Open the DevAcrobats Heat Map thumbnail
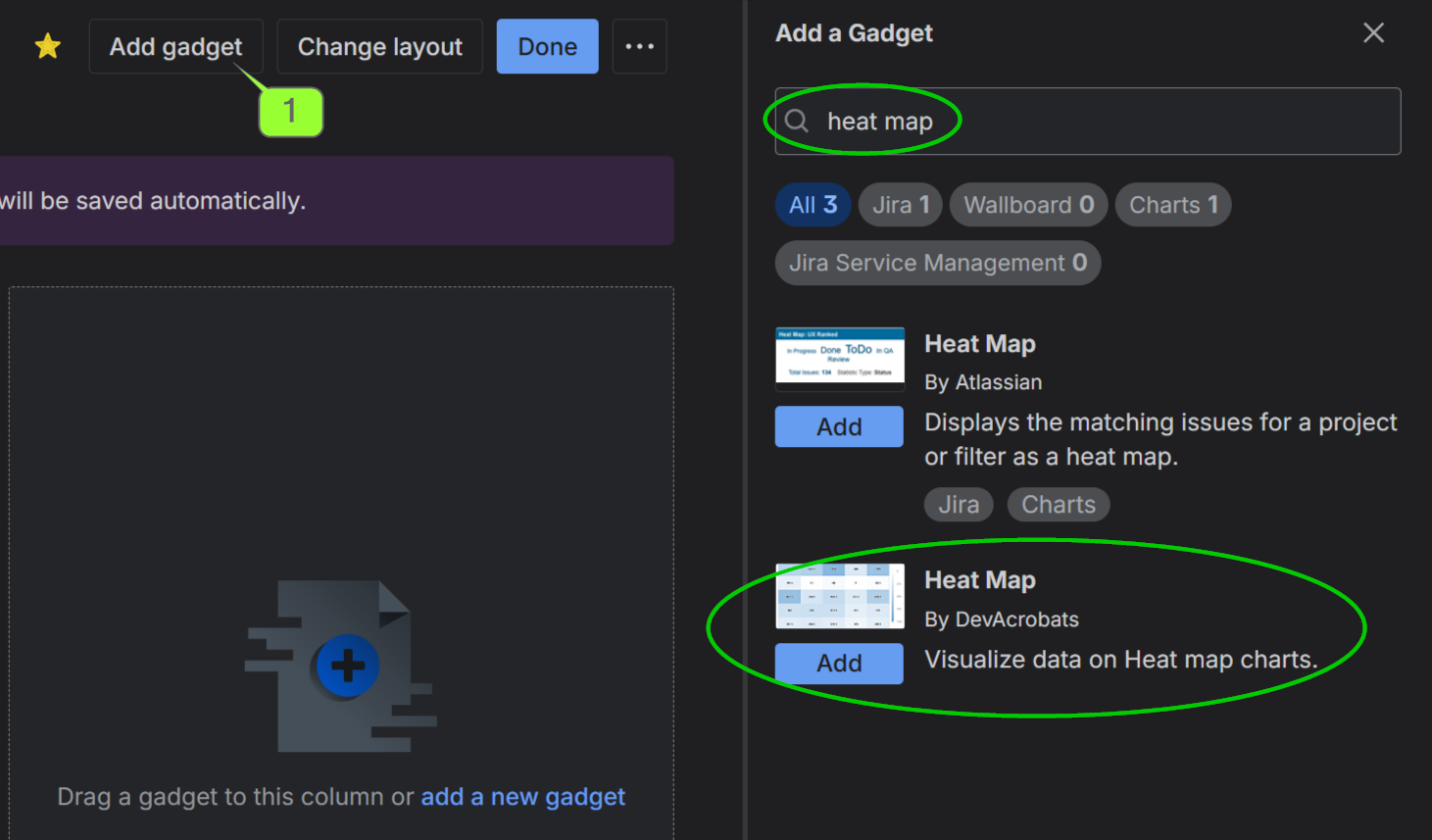The width and height of the screenshot is (1432, 840). coord(839,596)
